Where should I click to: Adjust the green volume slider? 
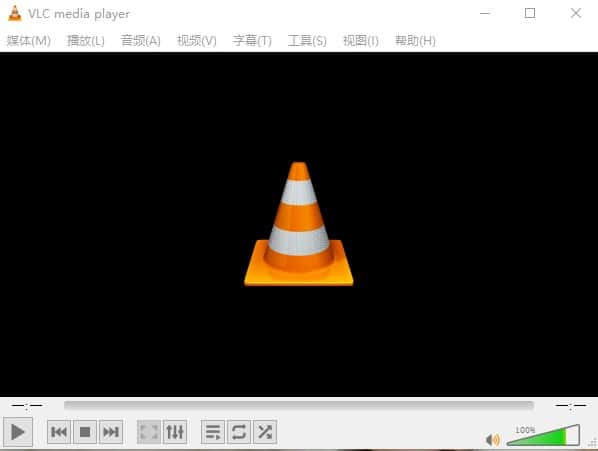[x=543, y=435]
